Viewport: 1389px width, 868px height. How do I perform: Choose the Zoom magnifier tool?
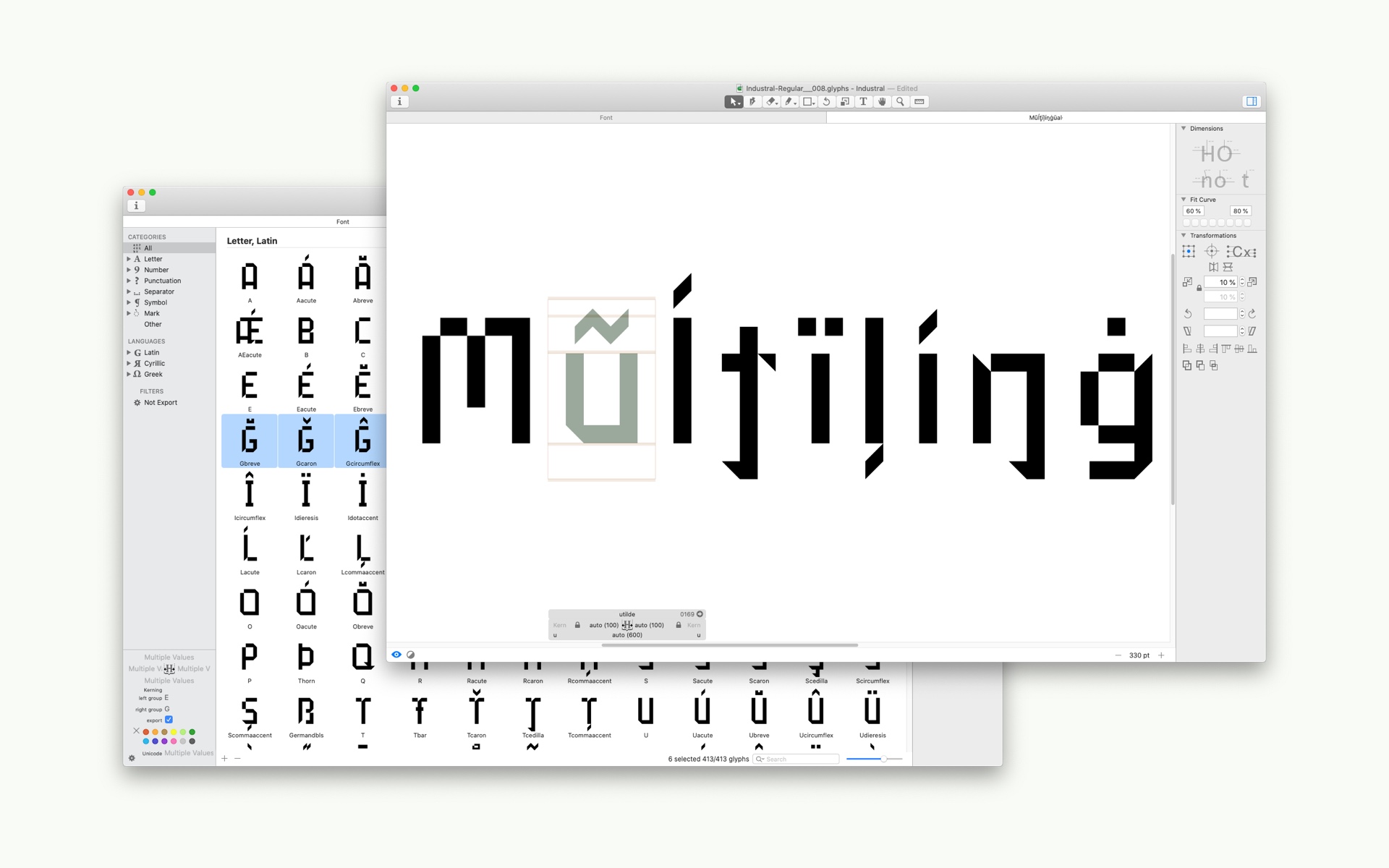[900, 102]
